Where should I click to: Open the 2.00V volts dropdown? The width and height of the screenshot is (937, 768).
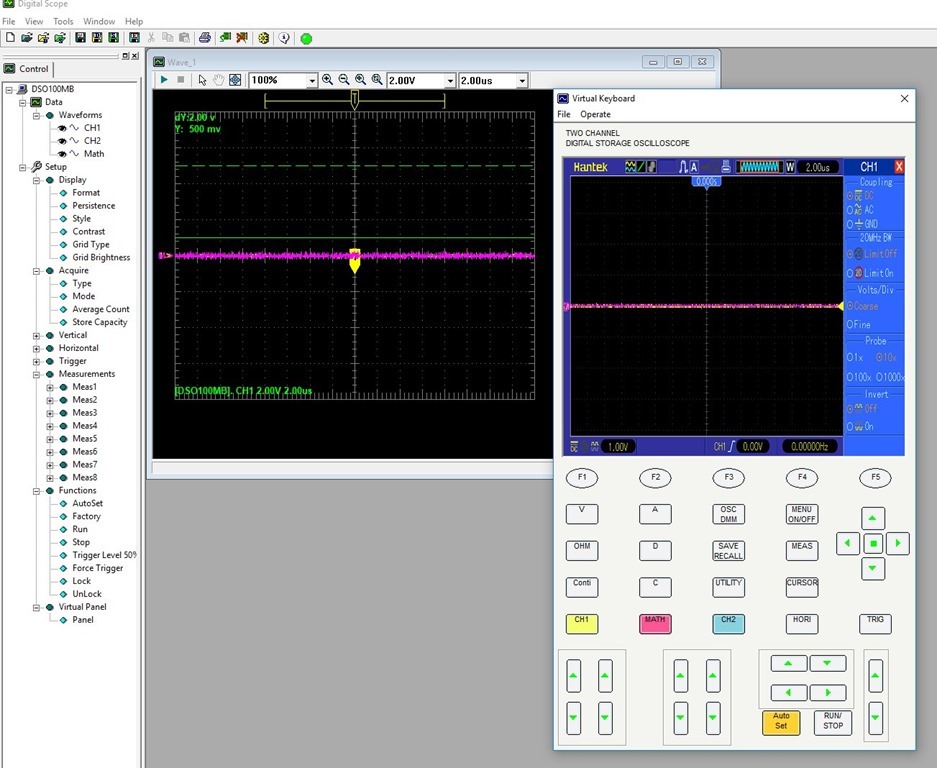coord(450,80)
